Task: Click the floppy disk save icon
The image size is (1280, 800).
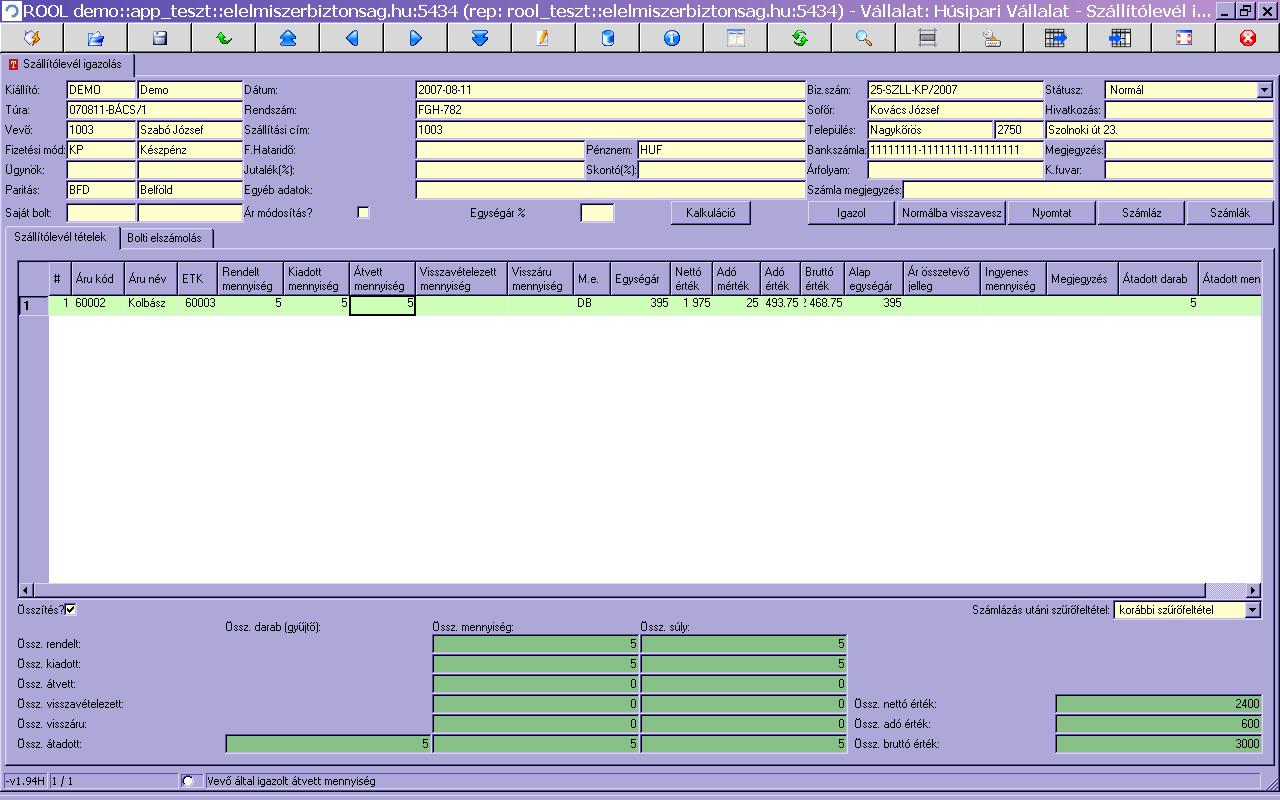Action: (160, 38)
